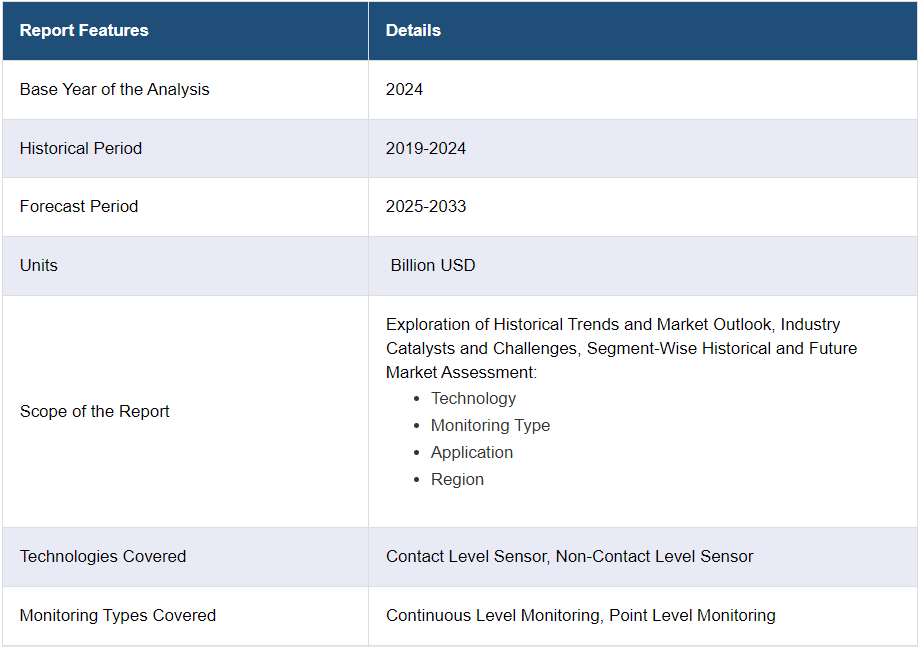Click the 2024 base year value
919x647 pixels.
click(x=404, y=89)
